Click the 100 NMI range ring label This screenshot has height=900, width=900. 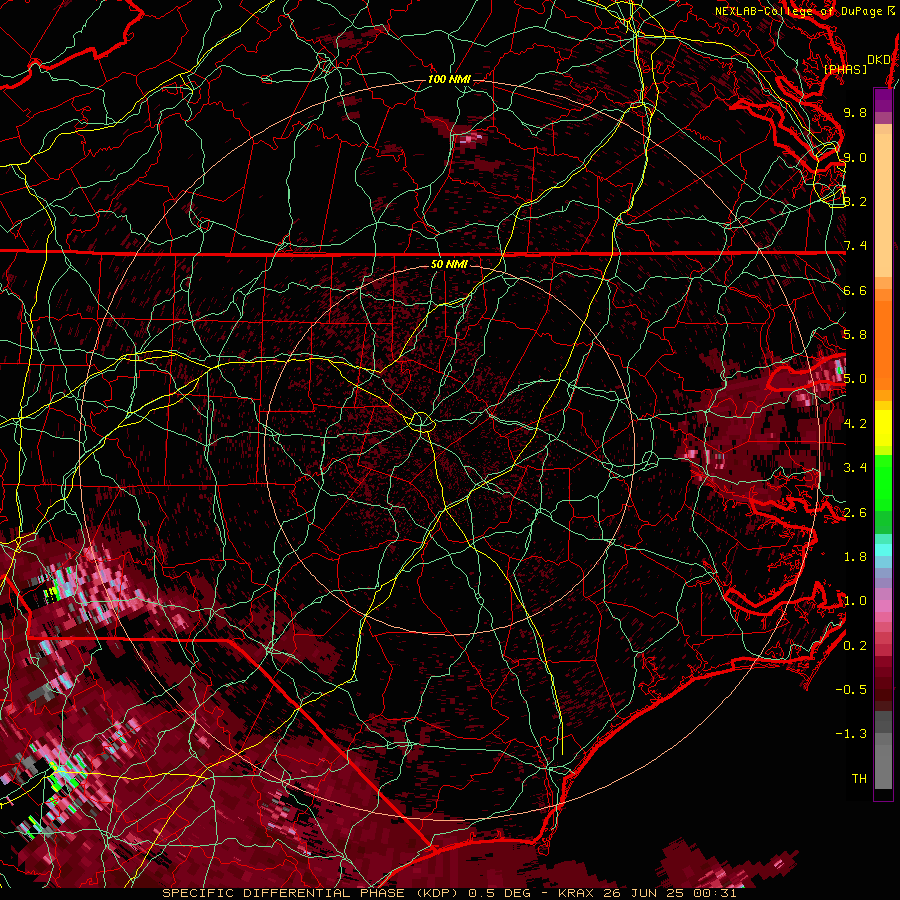tap(449, 79)
